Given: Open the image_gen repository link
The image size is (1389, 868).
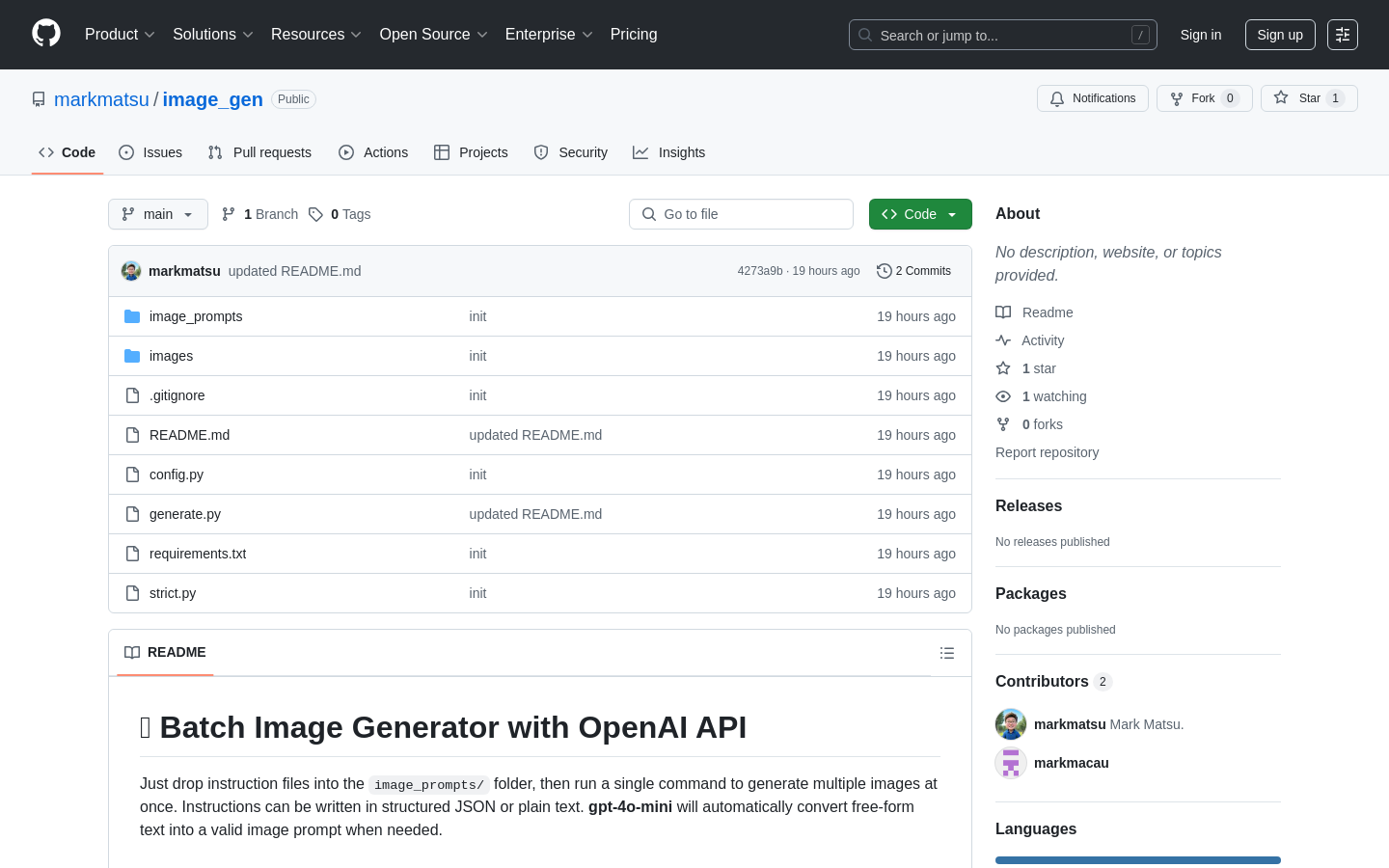Looking at the screenshot, I should coord(212,99).
